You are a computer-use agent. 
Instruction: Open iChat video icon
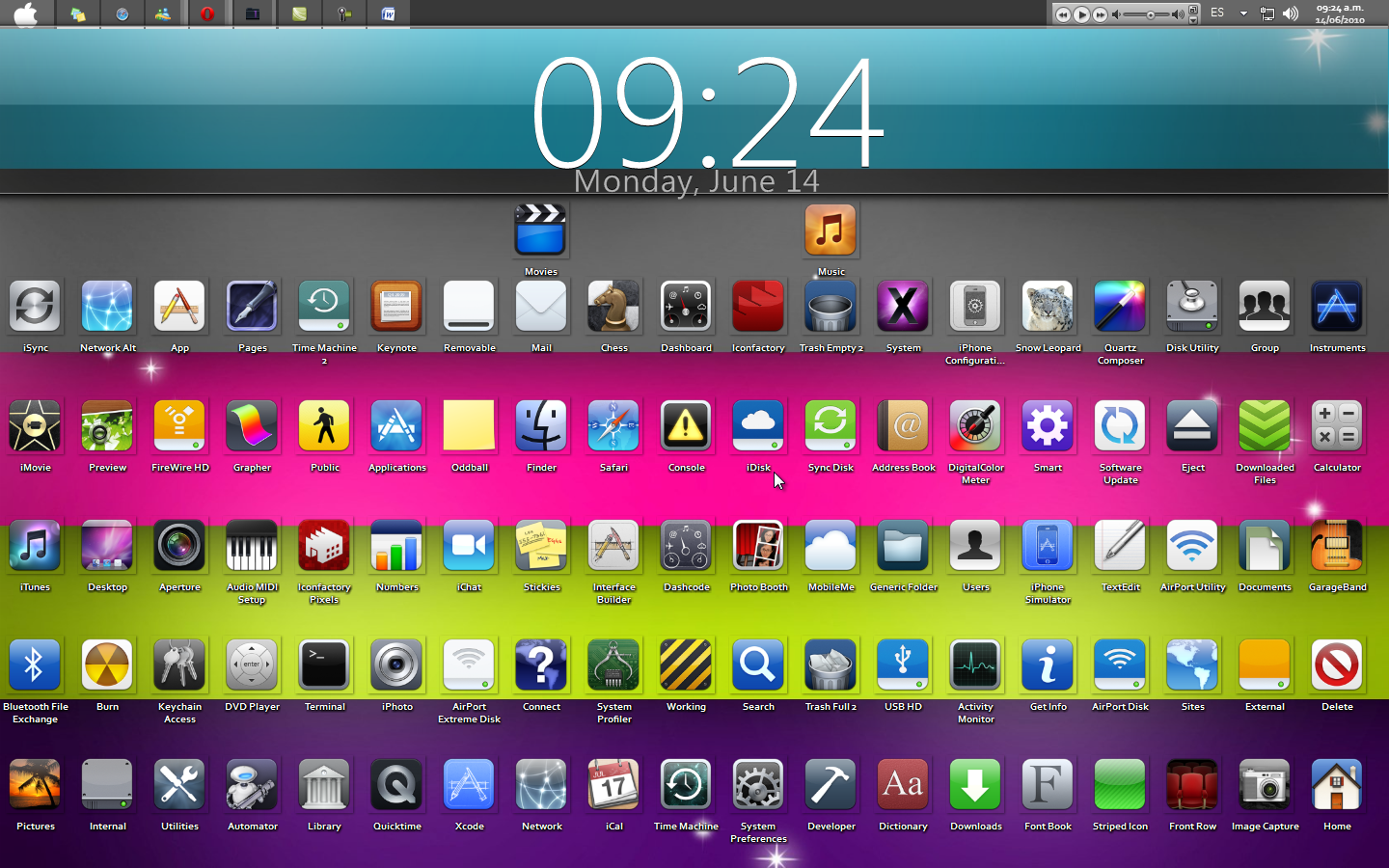[x=469, y=545]
